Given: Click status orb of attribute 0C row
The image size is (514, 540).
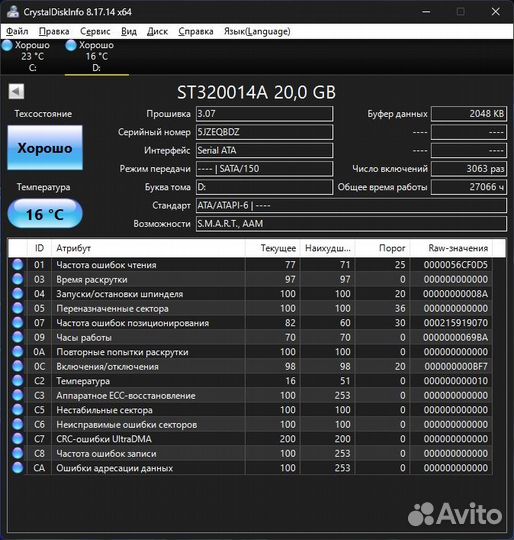Looking at the screenshot, I should click(18, 366).
